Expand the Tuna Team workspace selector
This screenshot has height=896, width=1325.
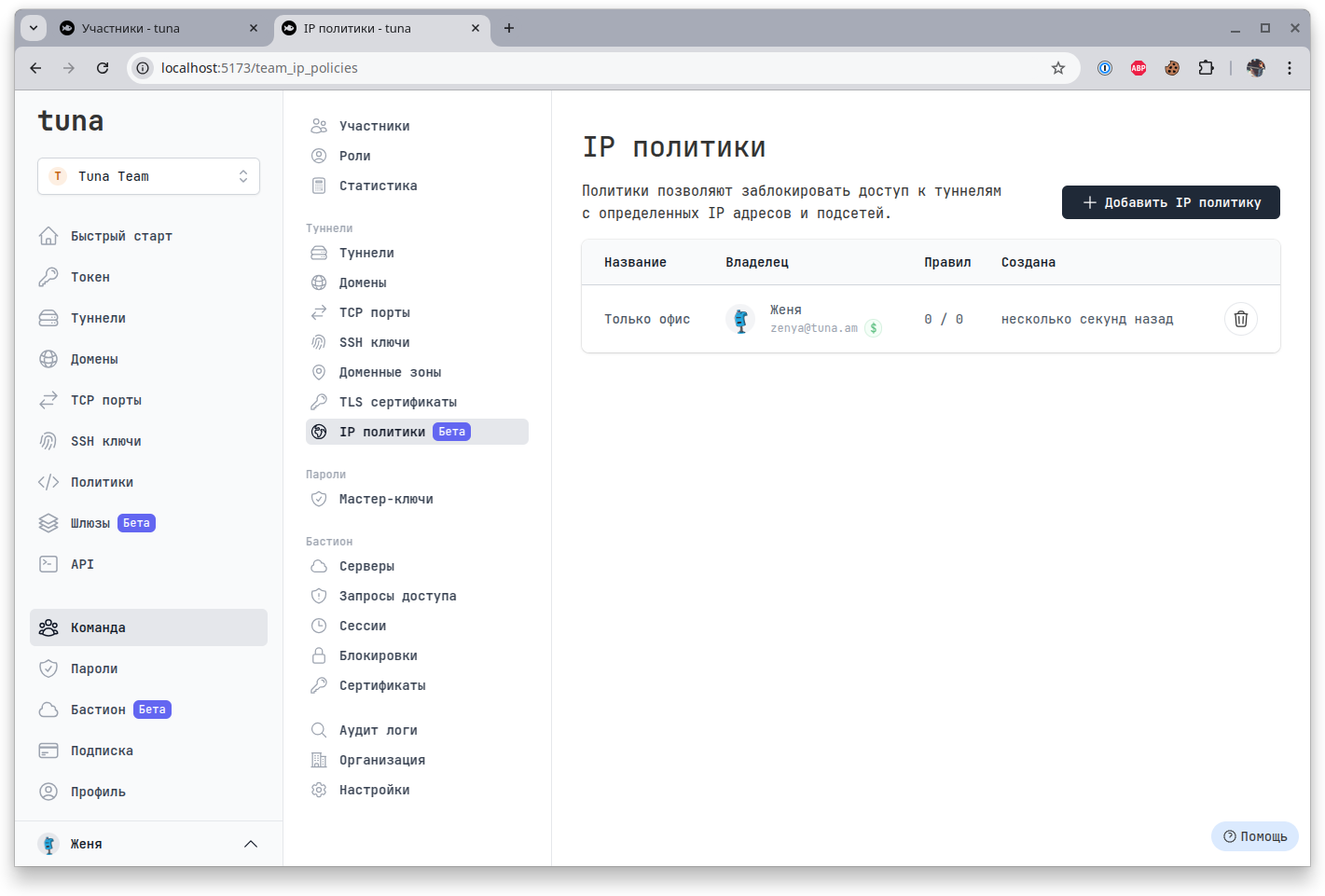point(148,175)
